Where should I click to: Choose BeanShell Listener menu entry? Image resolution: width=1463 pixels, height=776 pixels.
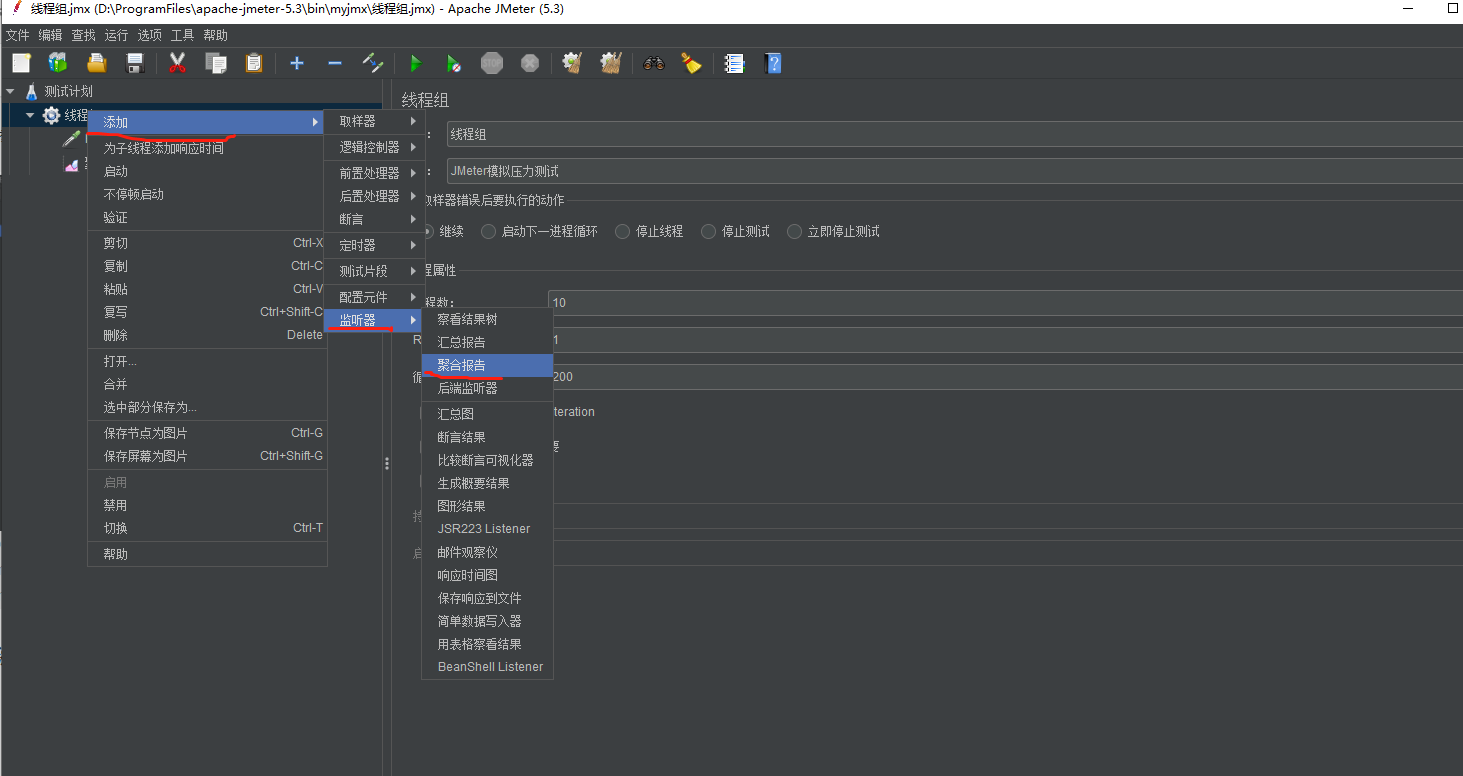click(487, 667)
